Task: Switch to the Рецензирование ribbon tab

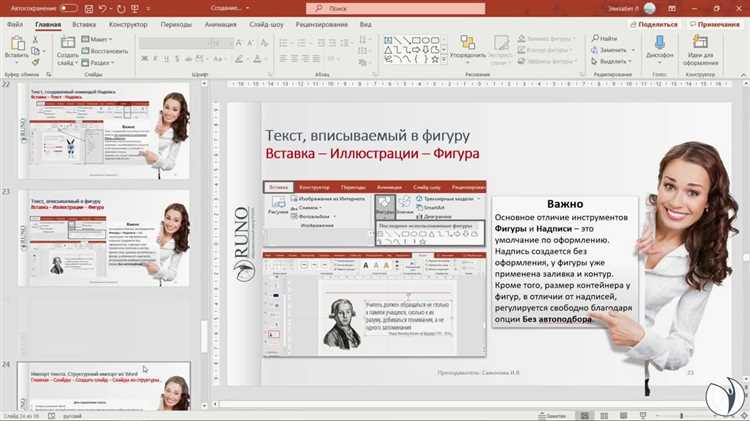Action: point(321,24)
